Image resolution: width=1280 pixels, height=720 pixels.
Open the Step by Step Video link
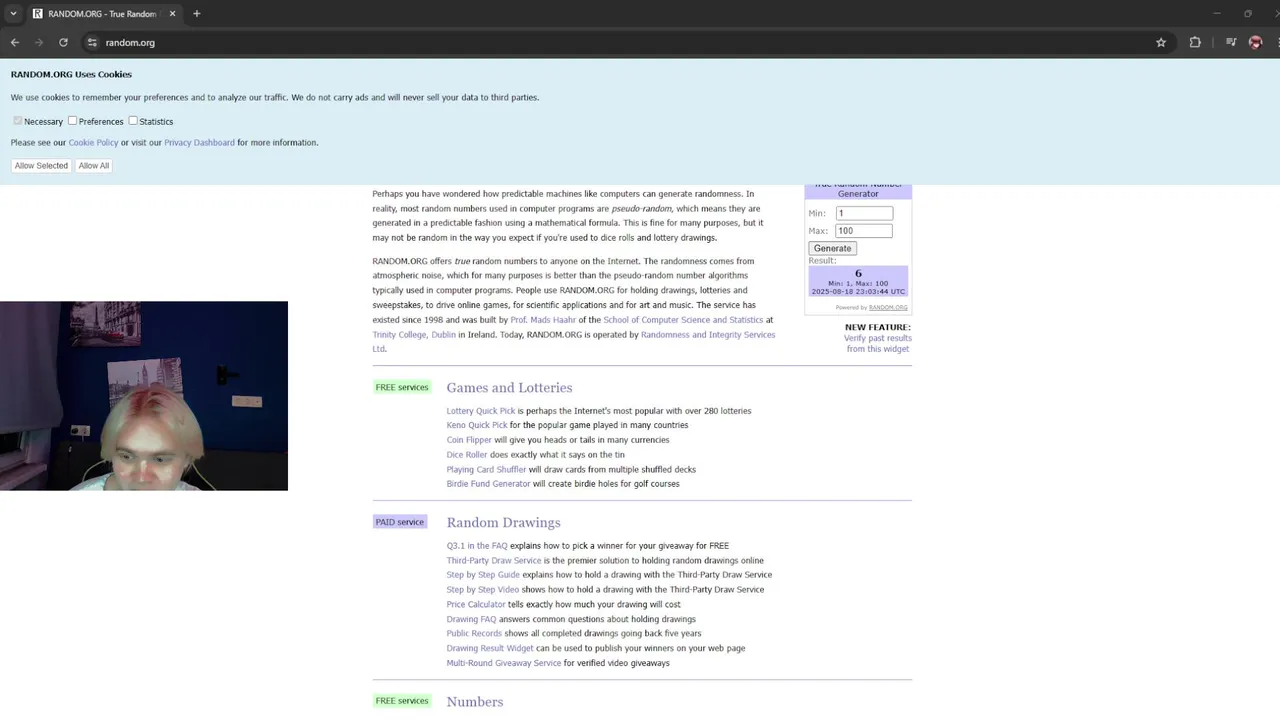[483, 590]
